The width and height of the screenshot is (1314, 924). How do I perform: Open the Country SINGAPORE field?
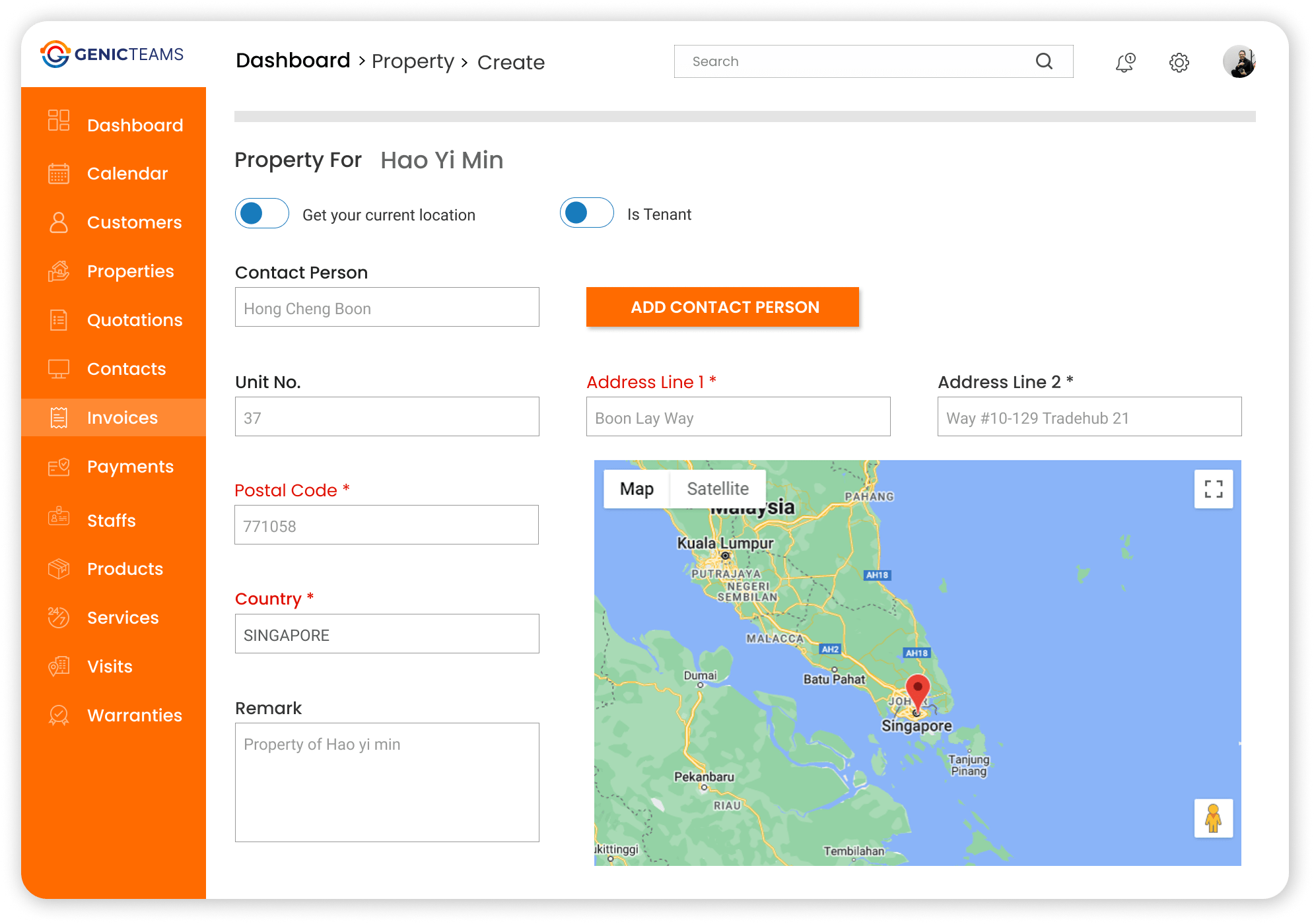click(387, 634)
